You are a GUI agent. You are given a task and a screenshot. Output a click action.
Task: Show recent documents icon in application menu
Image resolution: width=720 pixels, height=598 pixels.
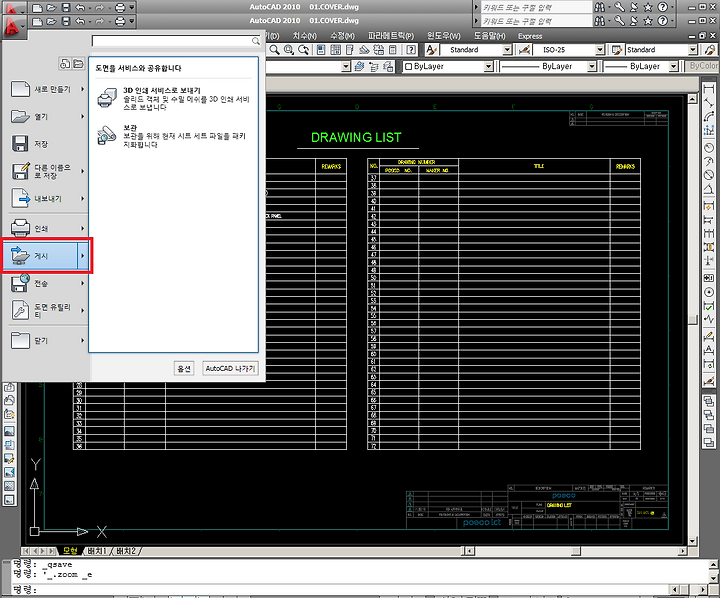pos(65,64)
